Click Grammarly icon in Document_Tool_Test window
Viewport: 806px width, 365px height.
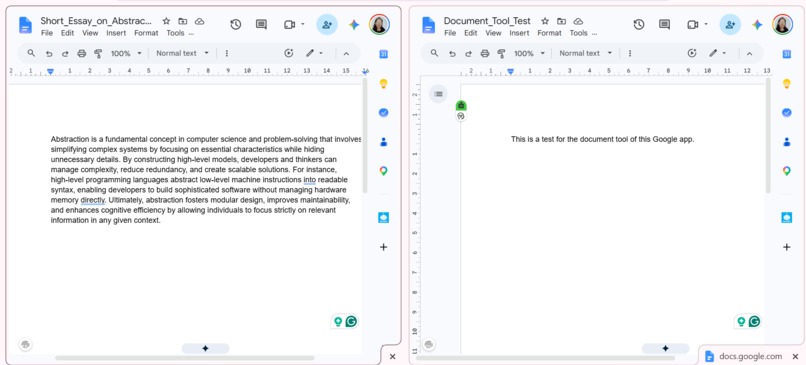point(754,322)
